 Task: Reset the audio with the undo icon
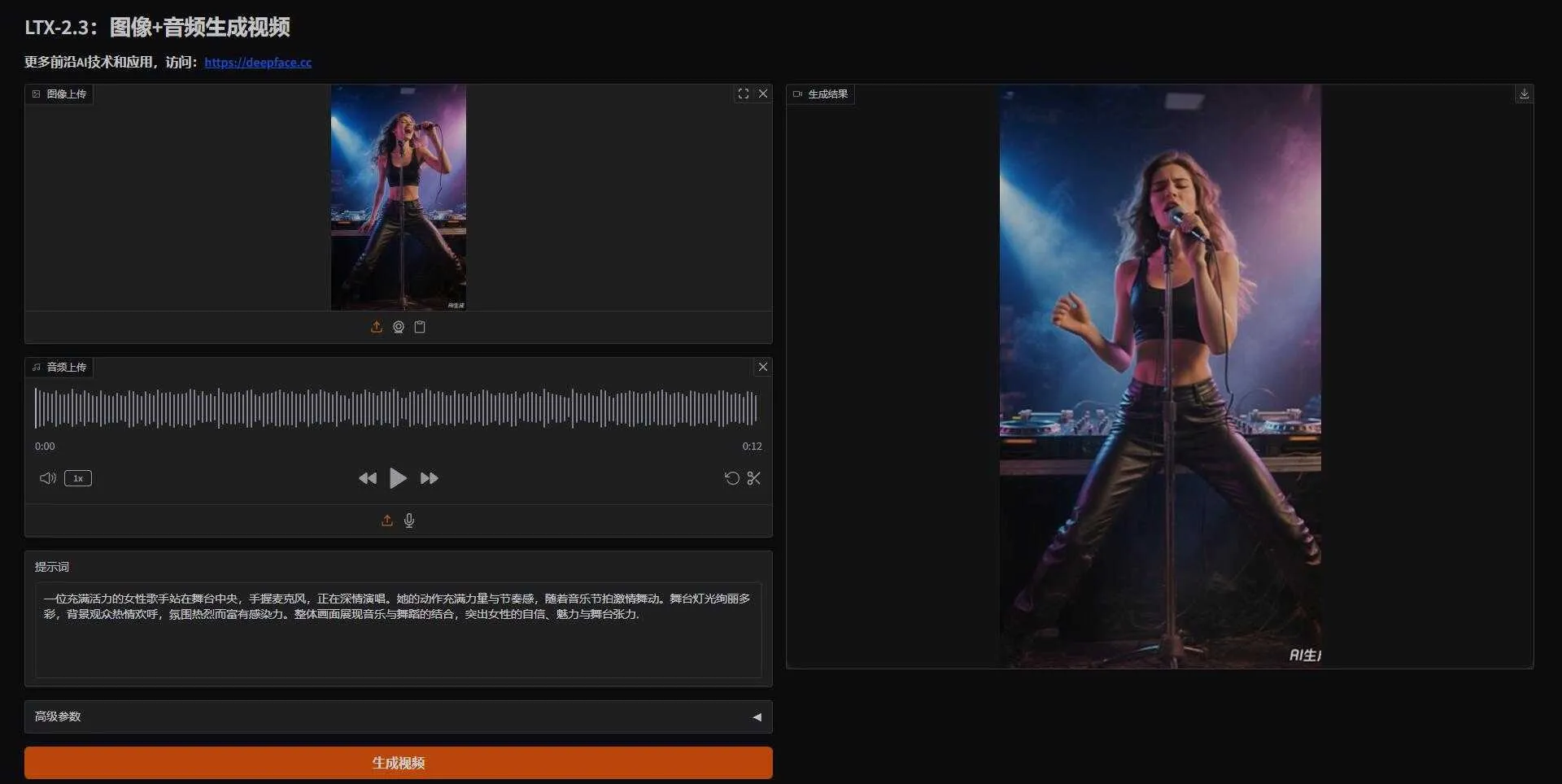tap(731, 478)
